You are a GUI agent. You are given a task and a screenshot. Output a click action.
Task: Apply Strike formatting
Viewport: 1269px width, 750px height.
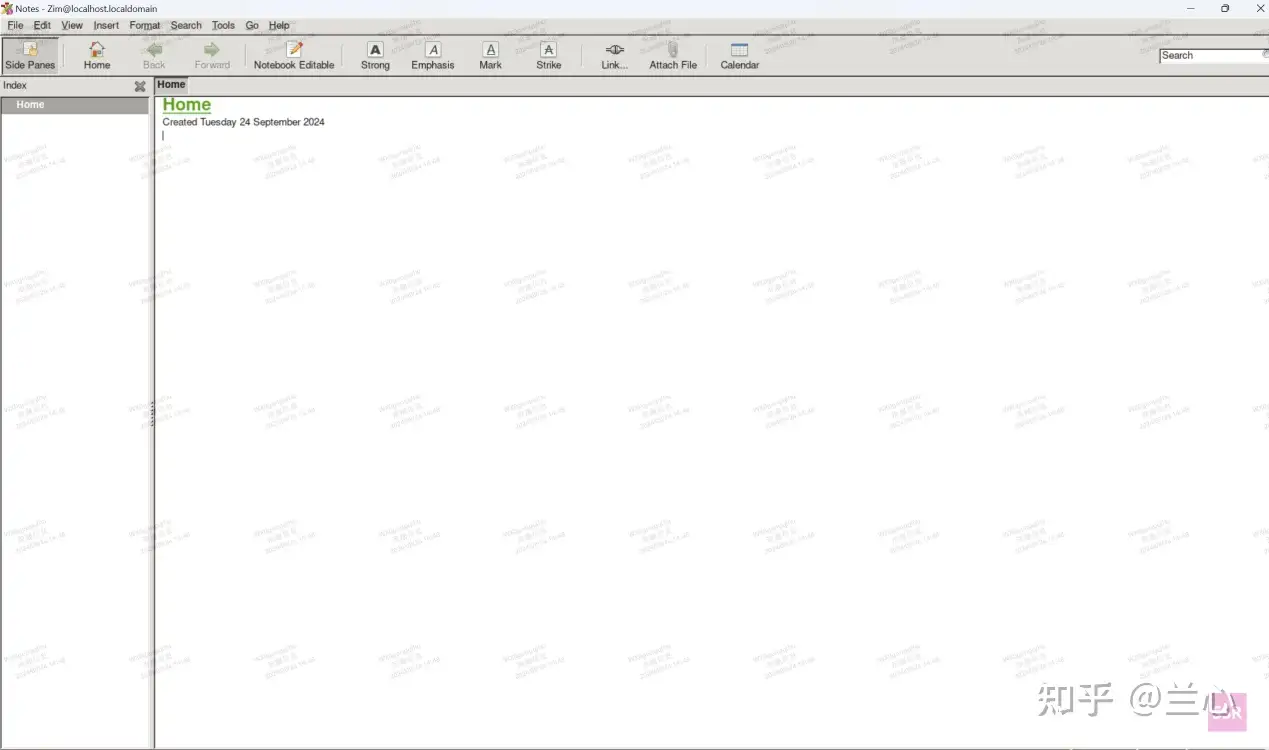(x=549, y=55)
